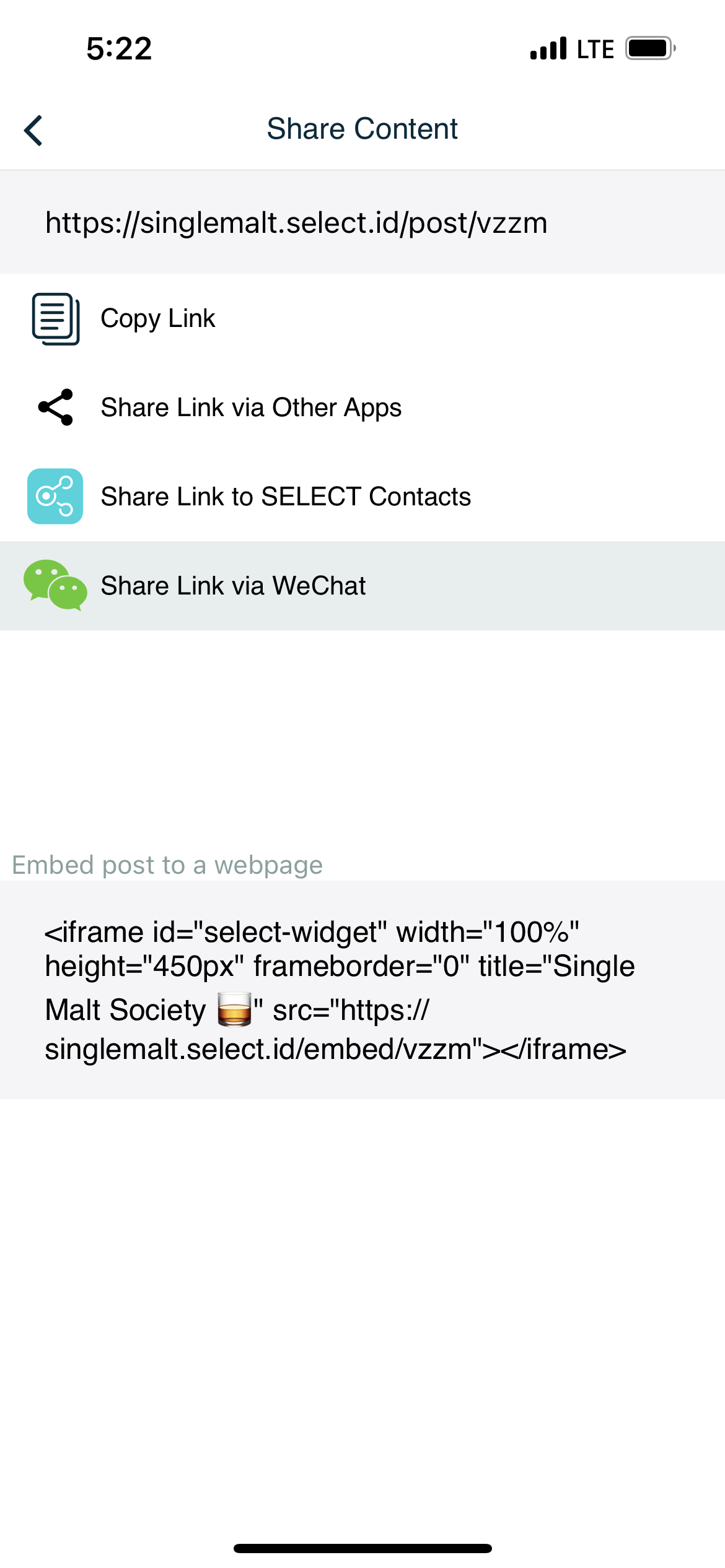Click the Copy Link document icon
725x1568 pixels.
56,318
